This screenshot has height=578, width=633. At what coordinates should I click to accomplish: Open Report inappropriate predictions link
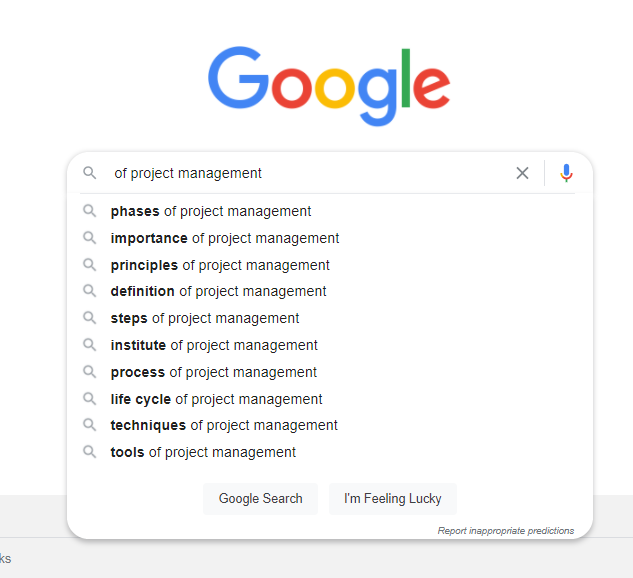(505, 530)
